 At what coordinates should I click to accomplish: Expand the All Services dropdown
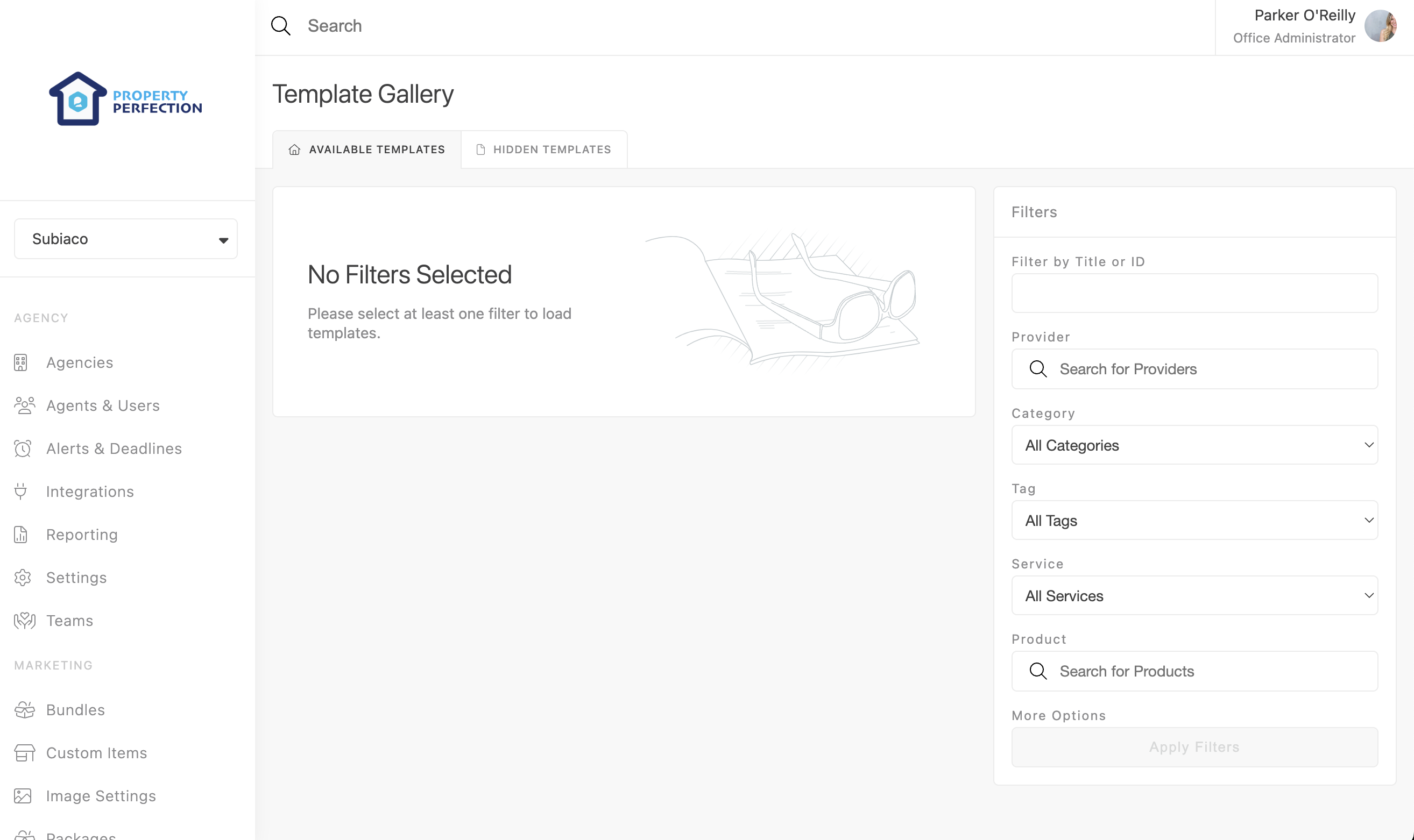pyautogui.click(x=1194, y=595)
